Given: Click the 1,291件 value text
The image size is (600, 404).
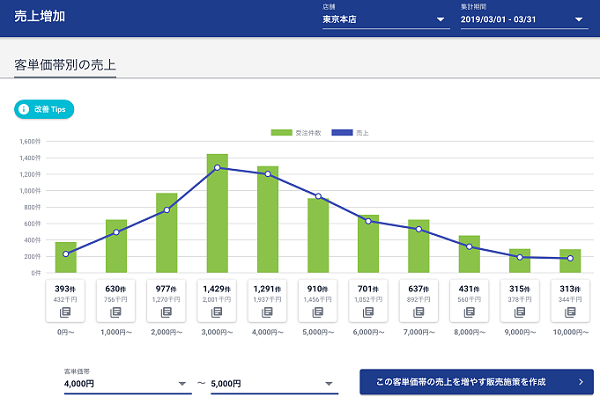Looking at the screenshot, I should 267,289.
